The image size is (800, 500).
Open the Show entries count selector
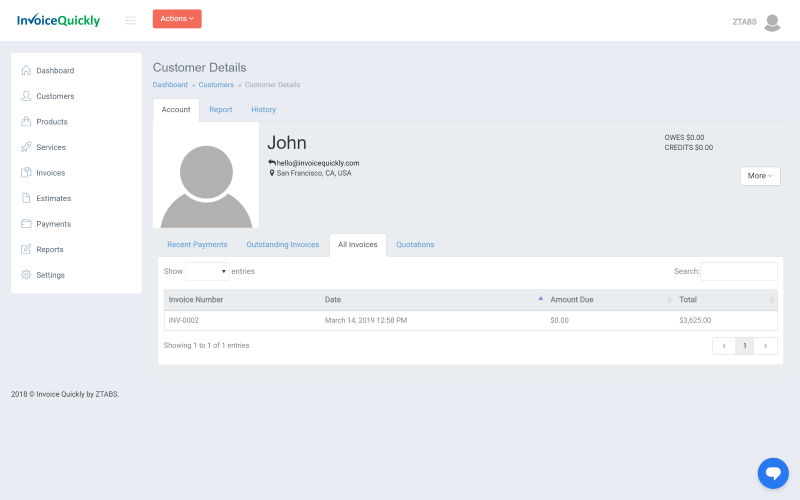[207, 271]
